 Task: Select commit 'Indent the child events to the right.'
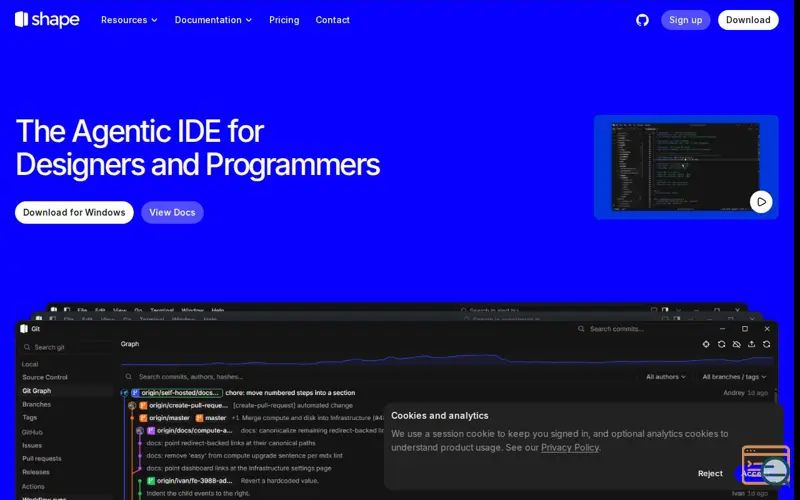click(x=198, y=493)
